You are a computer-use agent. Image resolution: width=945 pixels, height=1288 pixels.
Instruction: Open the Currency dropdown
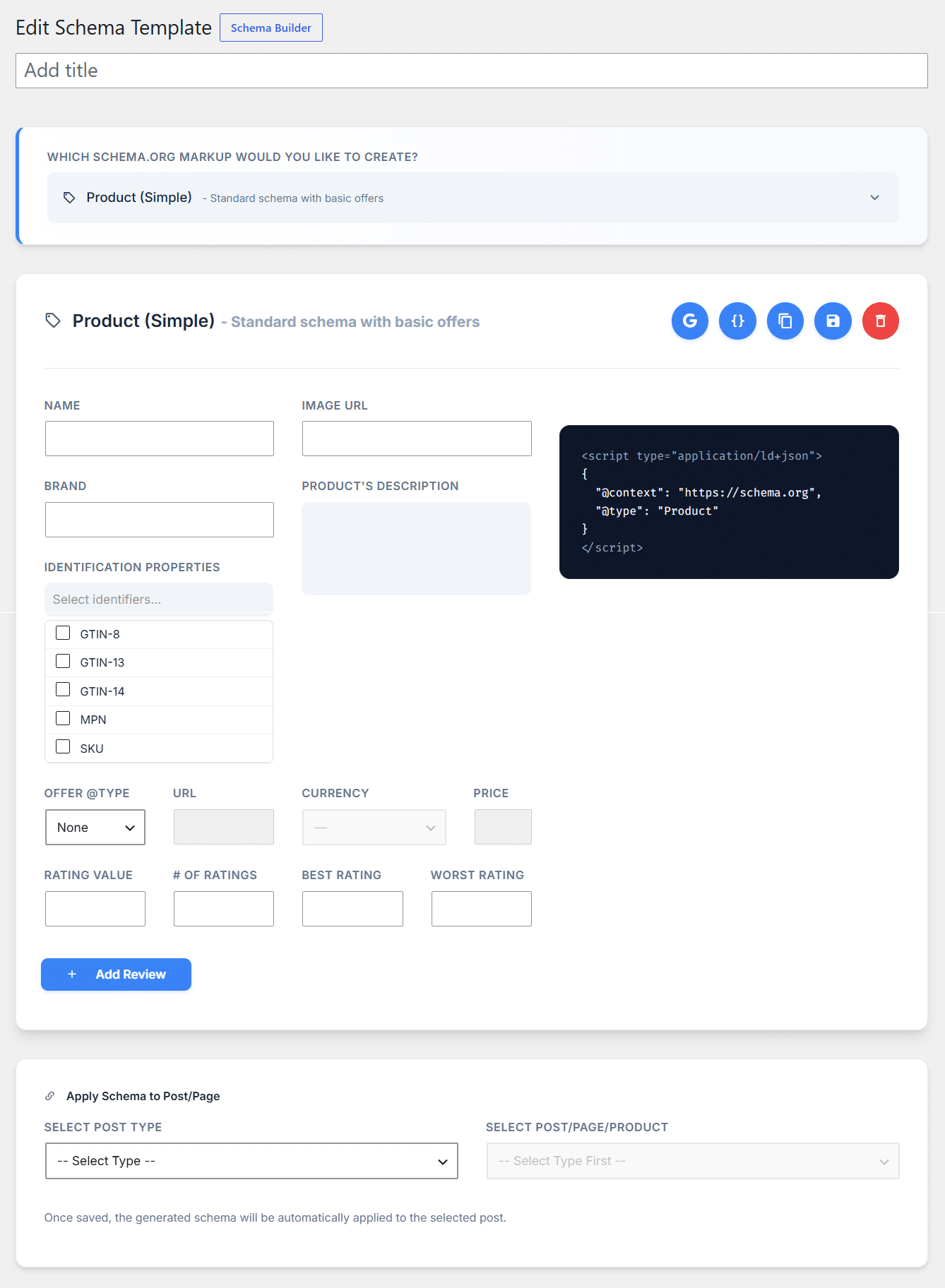[x=374, y=827]
